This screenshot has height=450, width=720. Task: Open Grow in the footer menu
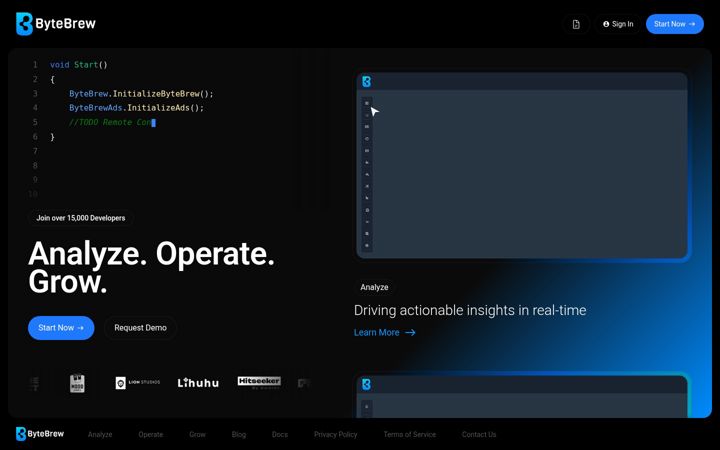click(x=197, y=434)
